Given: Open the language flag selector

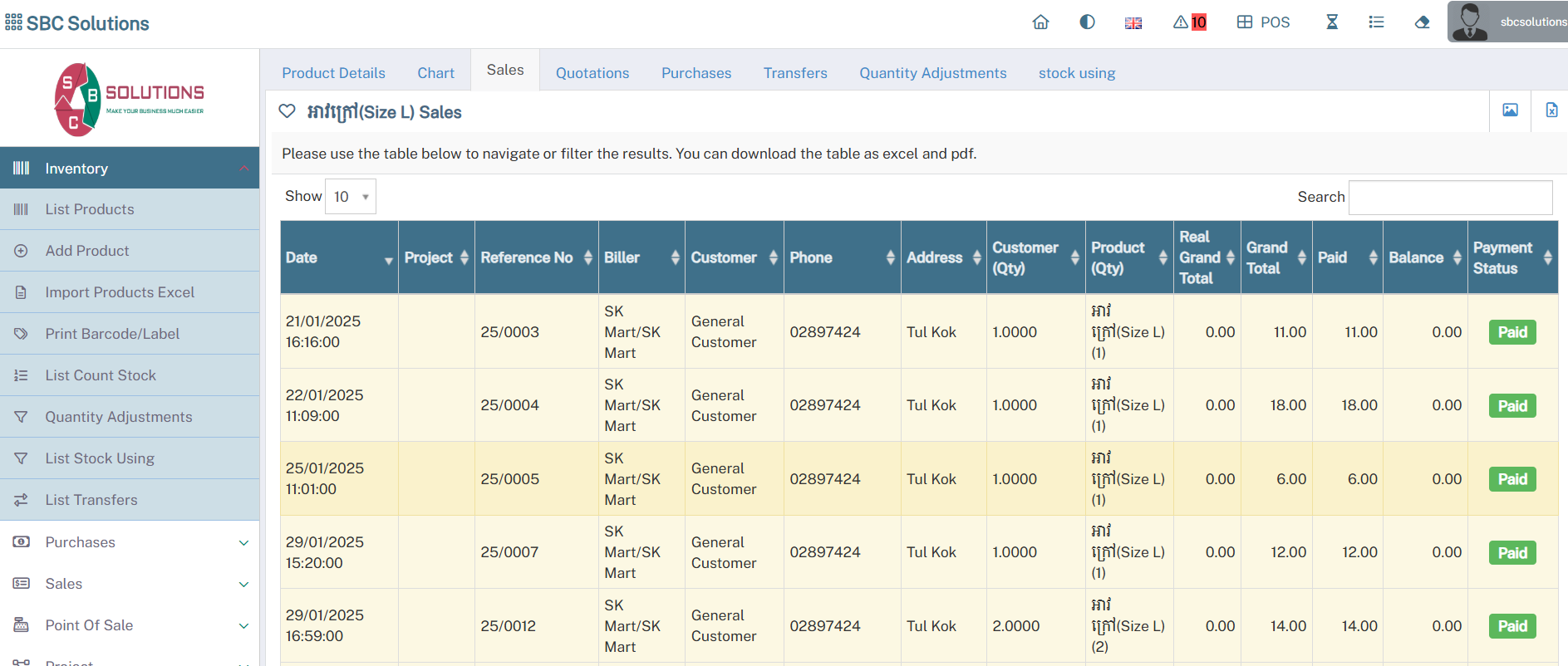Looking at the screenshot, I should tap(1133, 23).
